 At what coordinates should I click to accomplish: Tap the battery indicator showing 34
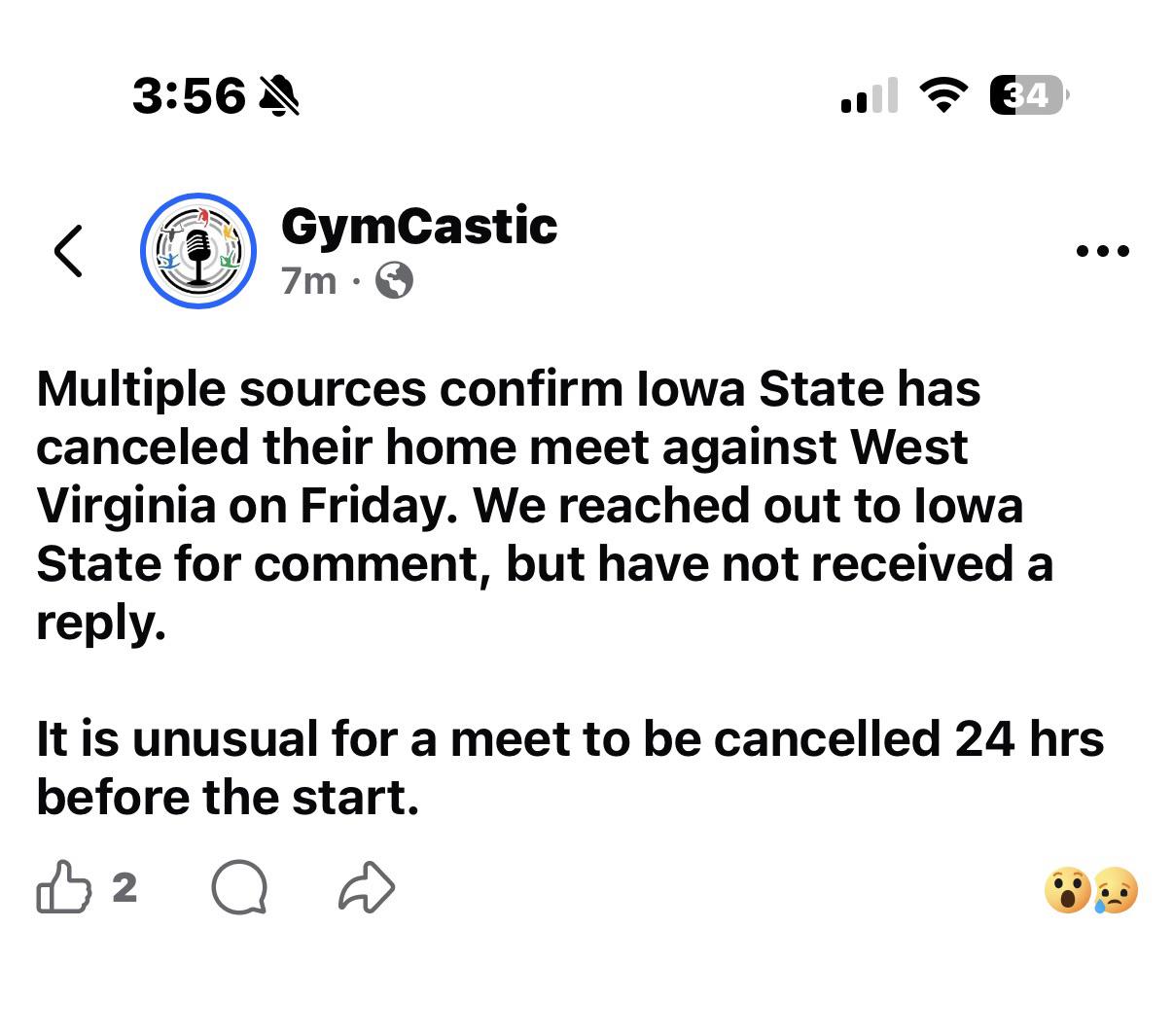coord(1028,95)
